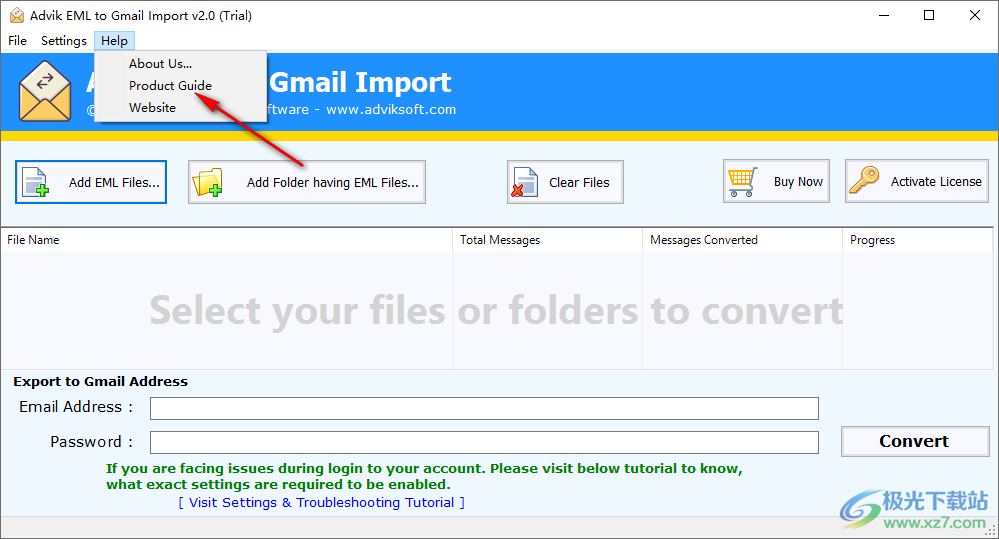Viewport: 999px width, 539px height.
Task: Select Product Guide menu entry
Action: click(x=170, y=85)
